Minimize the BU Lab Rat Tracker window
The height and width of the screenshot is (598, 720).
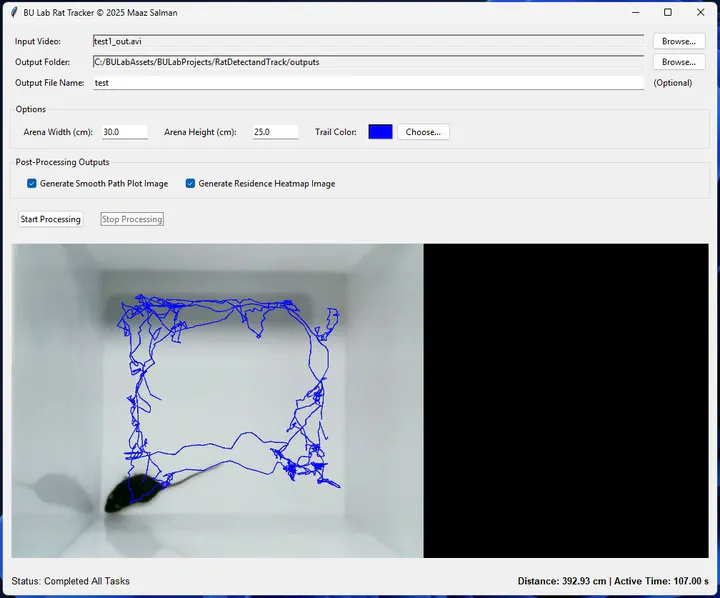pos(637,12)
